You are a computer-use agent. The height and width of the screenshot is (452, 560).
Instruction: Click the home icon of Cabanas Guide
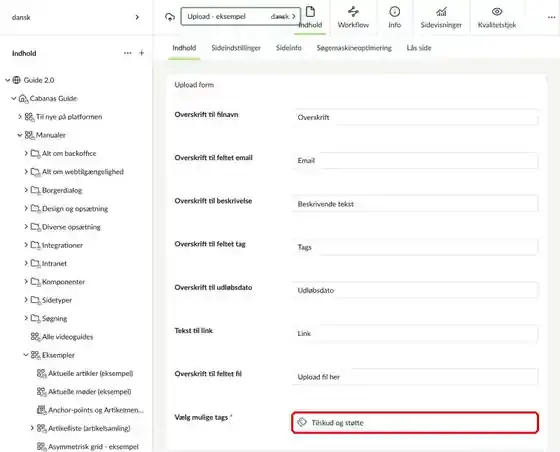pyautogui.click(x=23, y=99)
